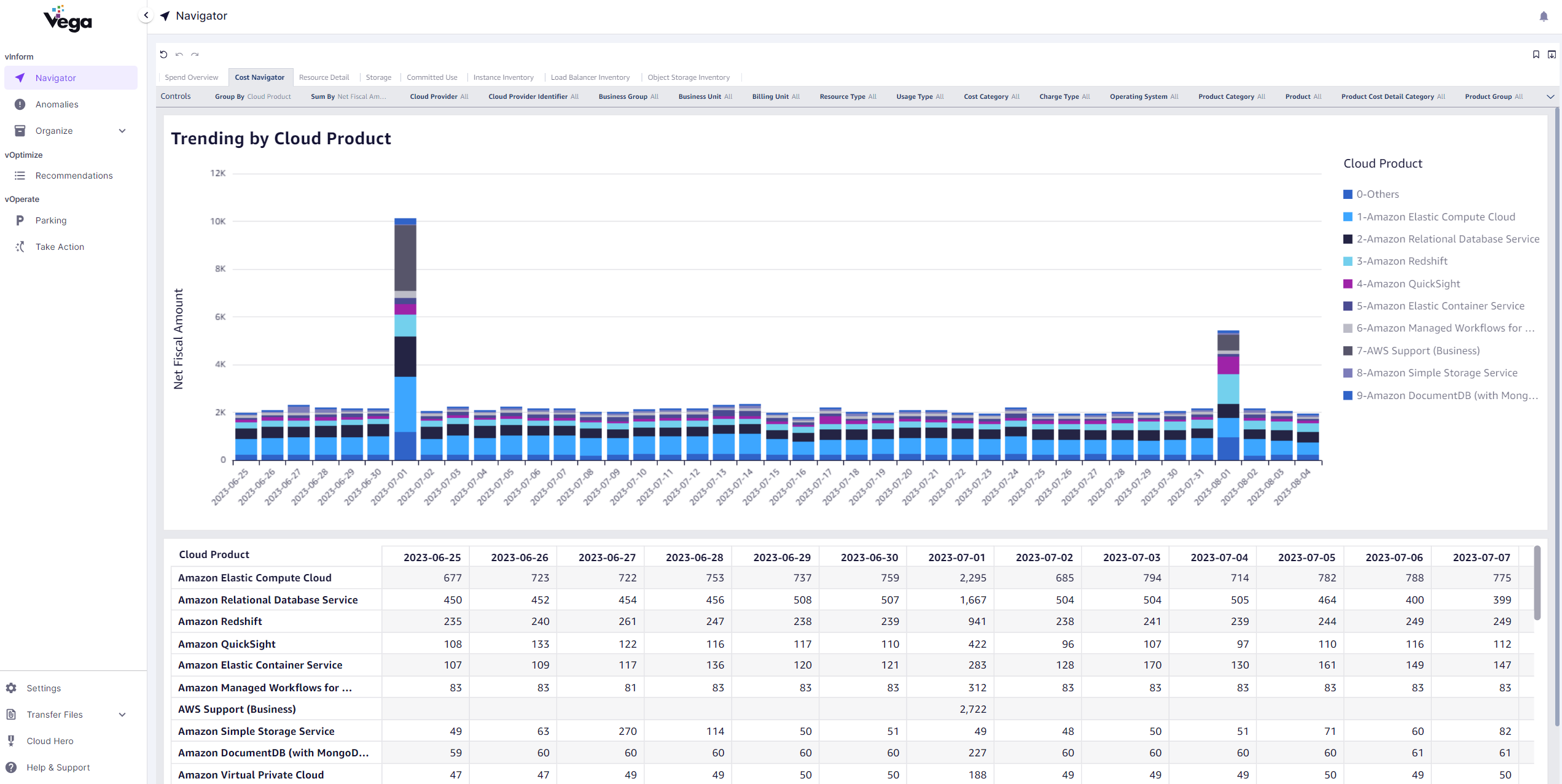Click the Recommendations list icon

point(20,176)
